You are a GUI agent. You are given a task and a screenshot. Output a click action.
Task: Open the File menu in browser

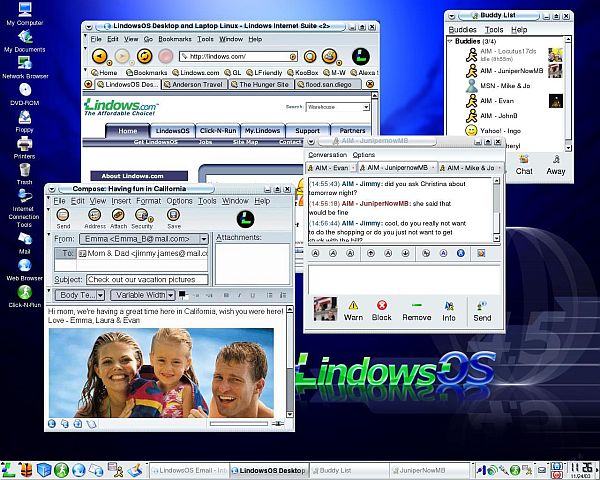(x=96, y=39)
